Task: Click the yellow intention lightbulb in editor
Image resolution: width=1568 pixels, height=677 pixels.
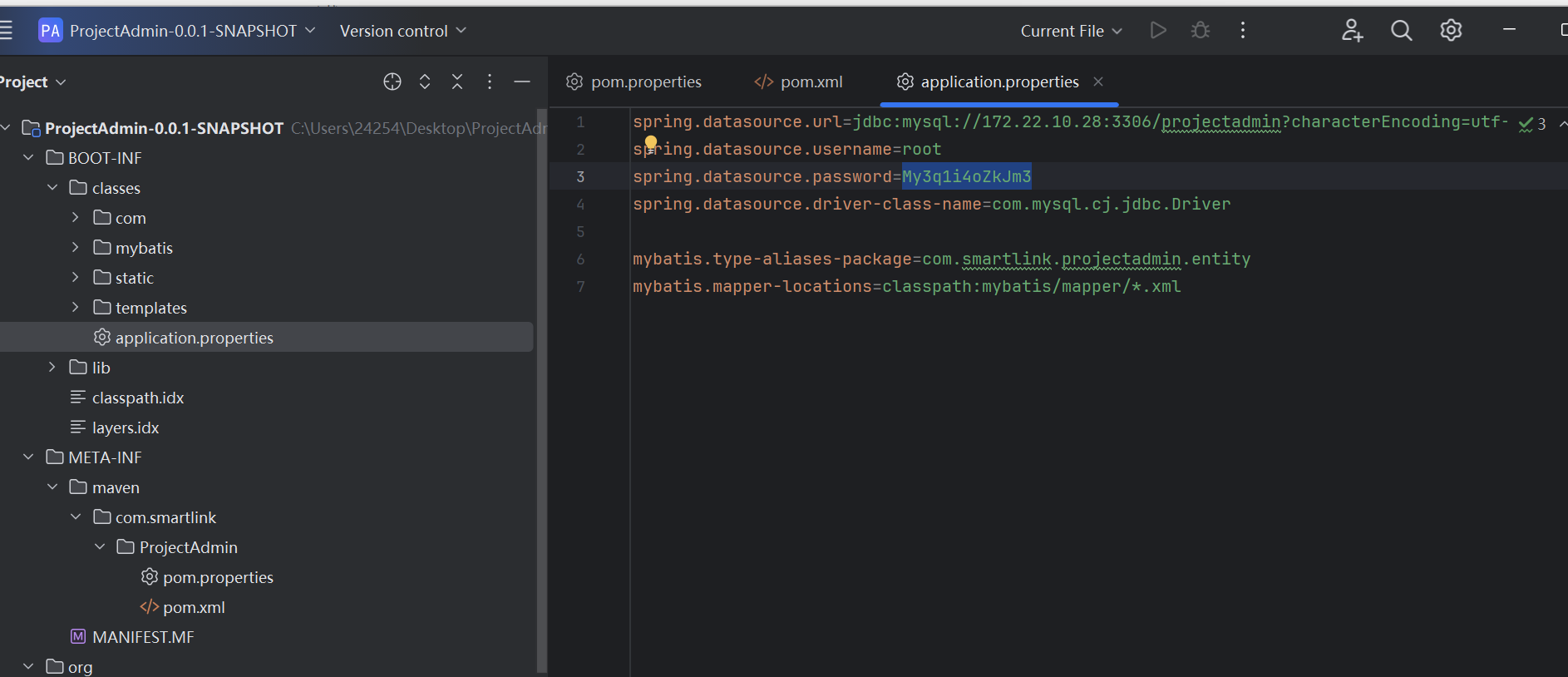Action: point(651,143)
